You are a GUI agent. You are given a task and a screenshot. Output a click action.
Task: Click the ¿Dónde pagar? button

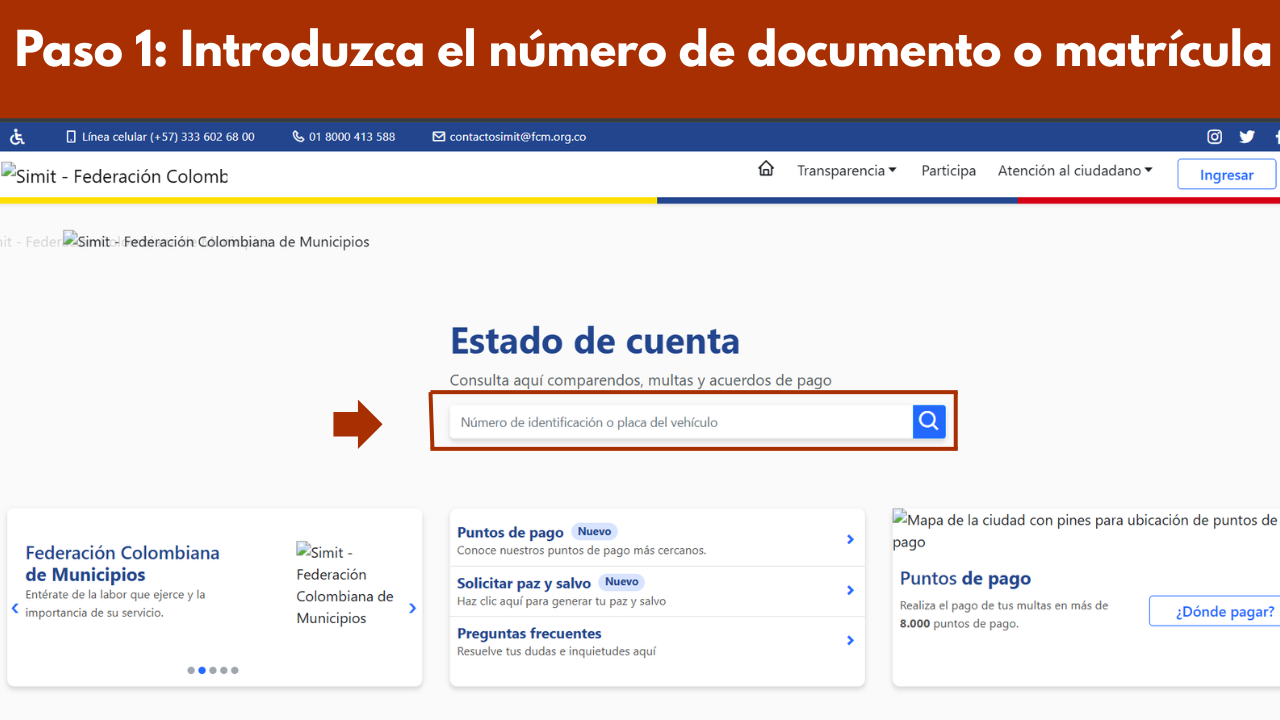coord(1216,611)
